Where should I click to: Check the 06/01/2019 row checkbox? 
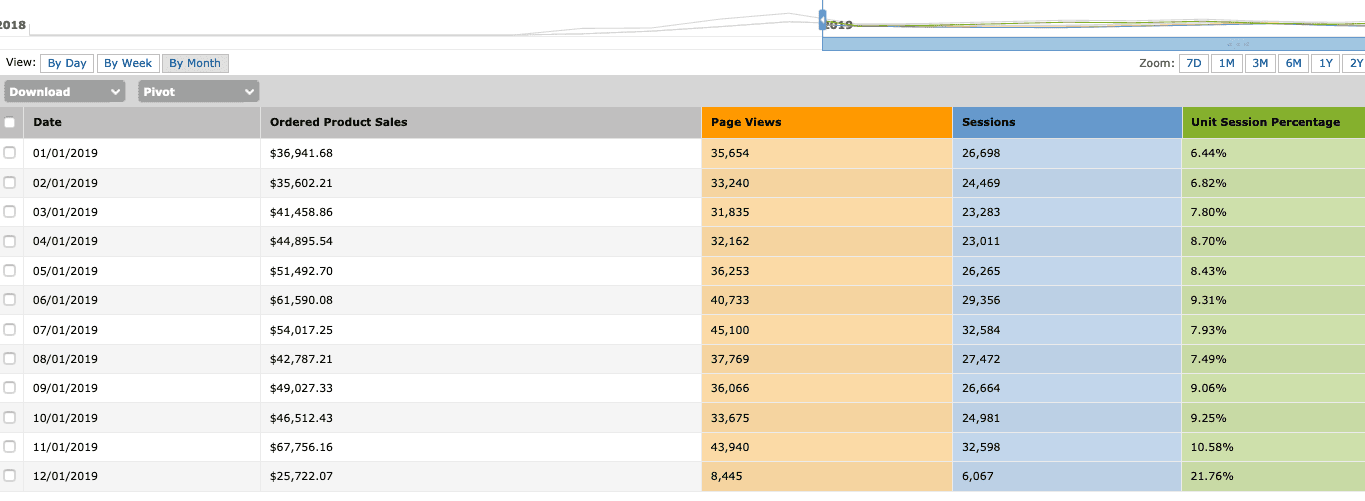(x=10, y=300)
